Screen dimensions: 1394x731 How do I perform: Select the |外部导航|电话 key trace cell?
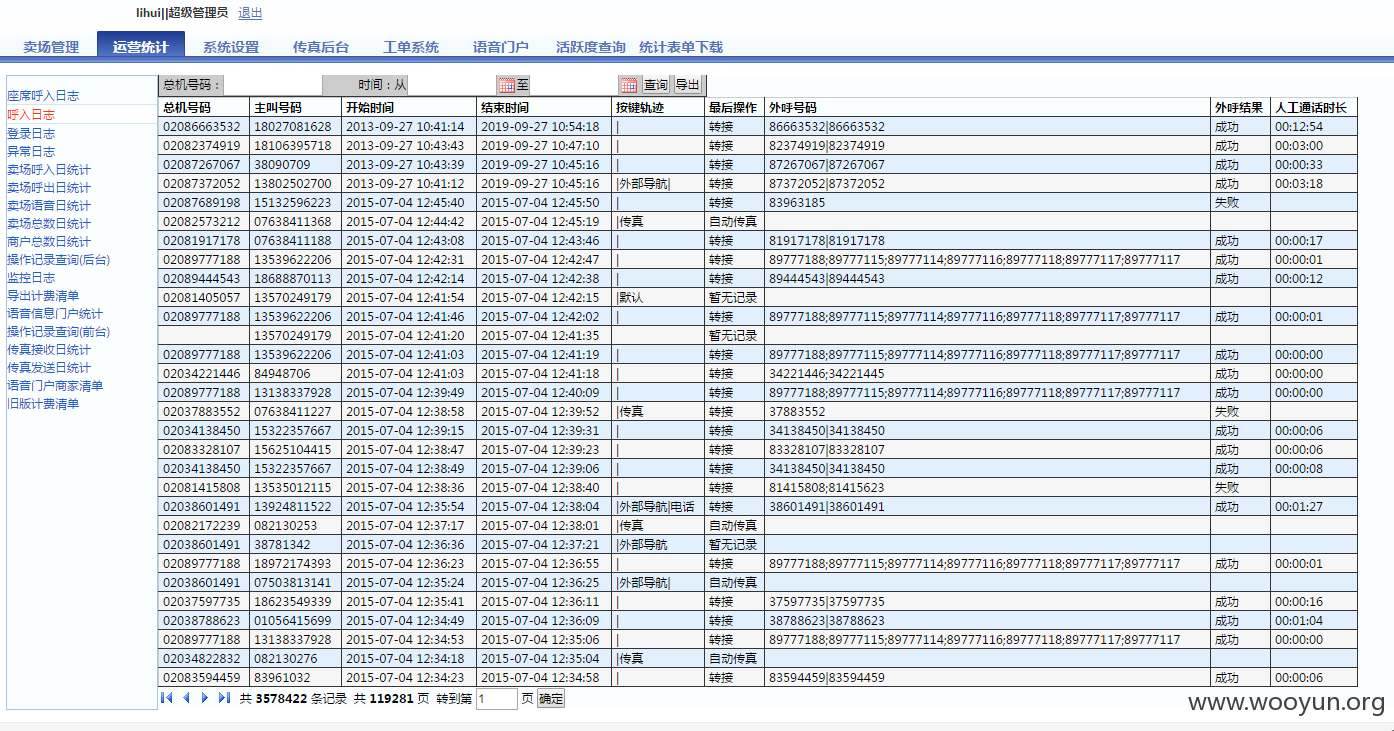pos(658,507)
